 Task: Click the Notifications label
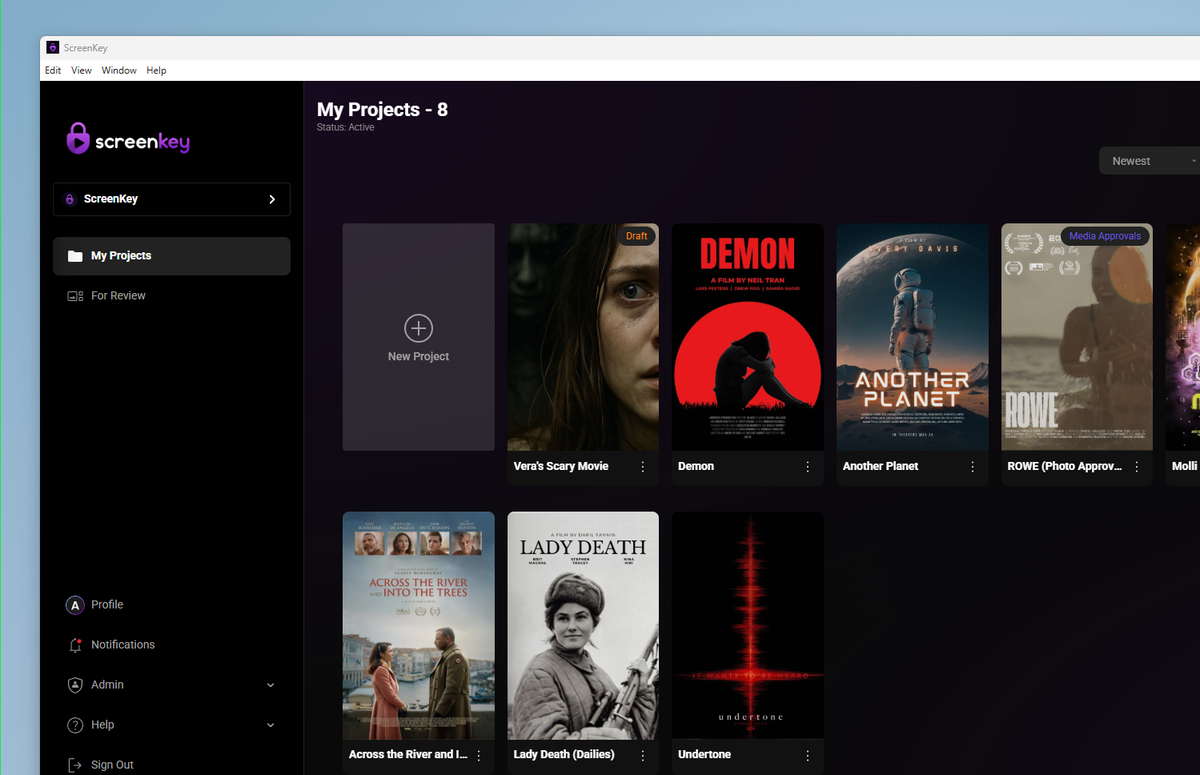[x=123, y=645]
